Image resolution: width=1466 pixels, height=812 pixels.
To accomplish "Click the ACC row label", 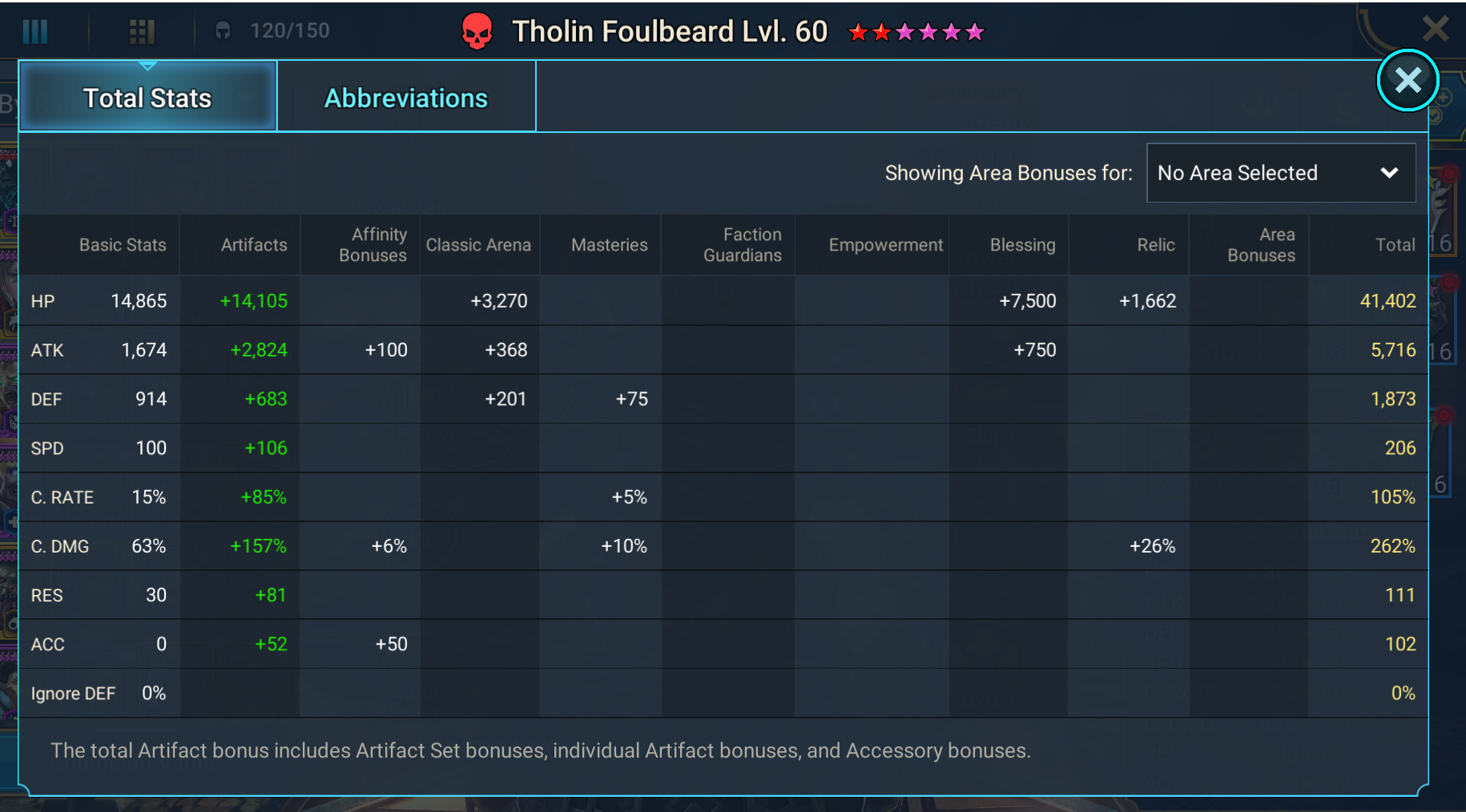I will (47, 645).
